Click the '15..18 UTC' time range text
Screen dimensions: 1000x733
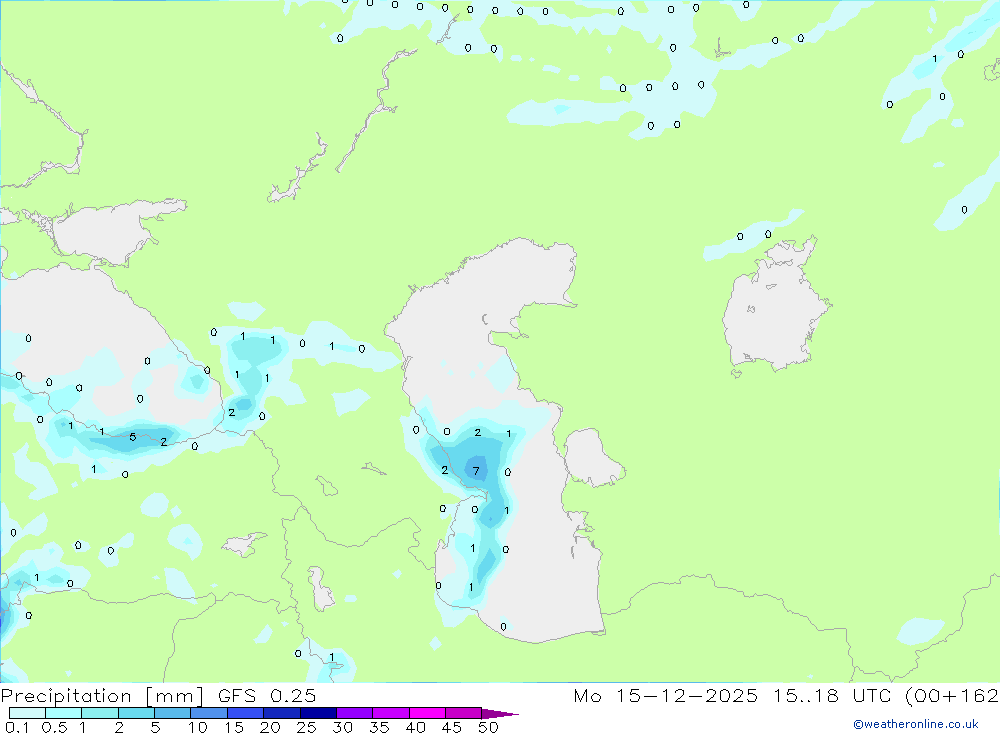point(832,696)
